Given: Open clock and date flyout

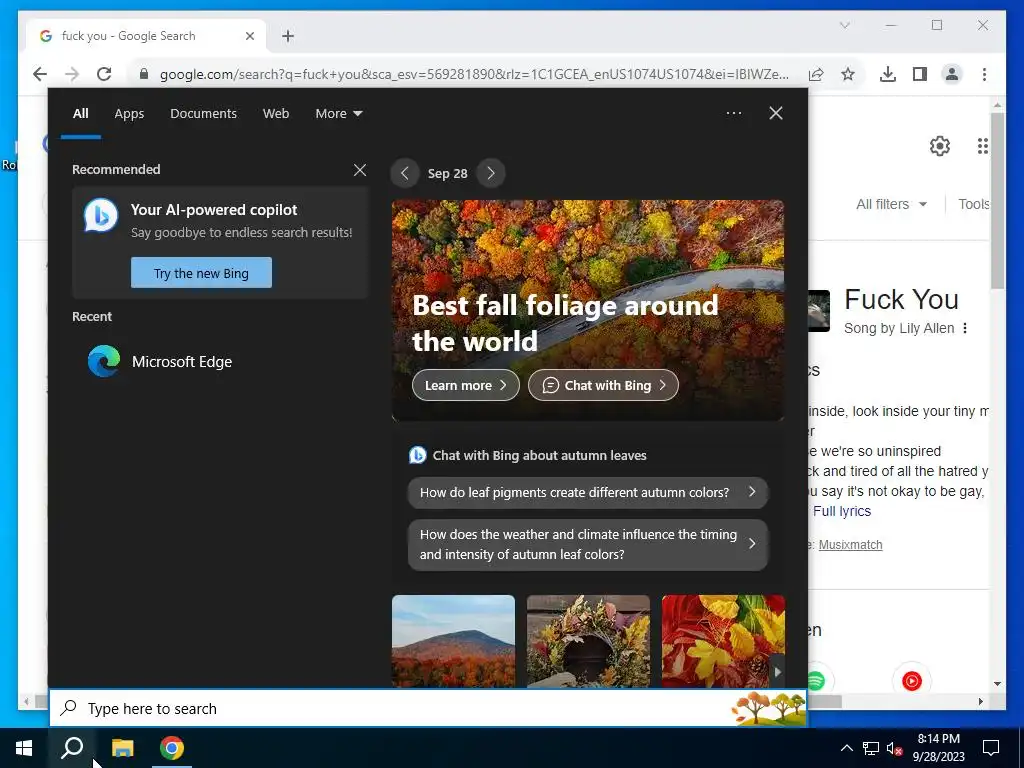Looking at the screenshot, I should coord(938,748).
